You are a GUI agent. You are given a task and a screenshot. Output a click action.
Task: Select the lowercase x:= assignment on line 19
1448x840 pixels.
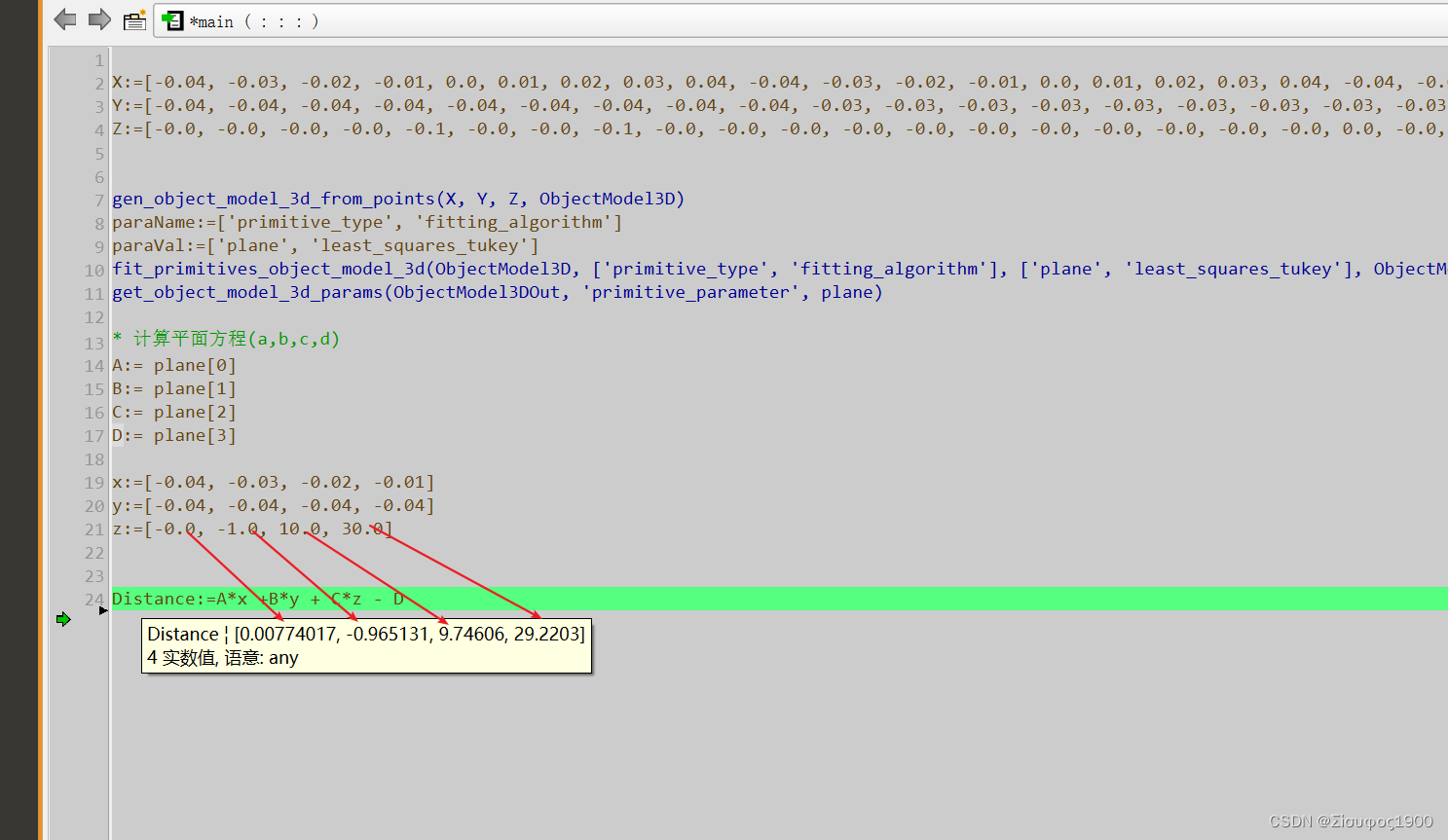coord(274,483)
